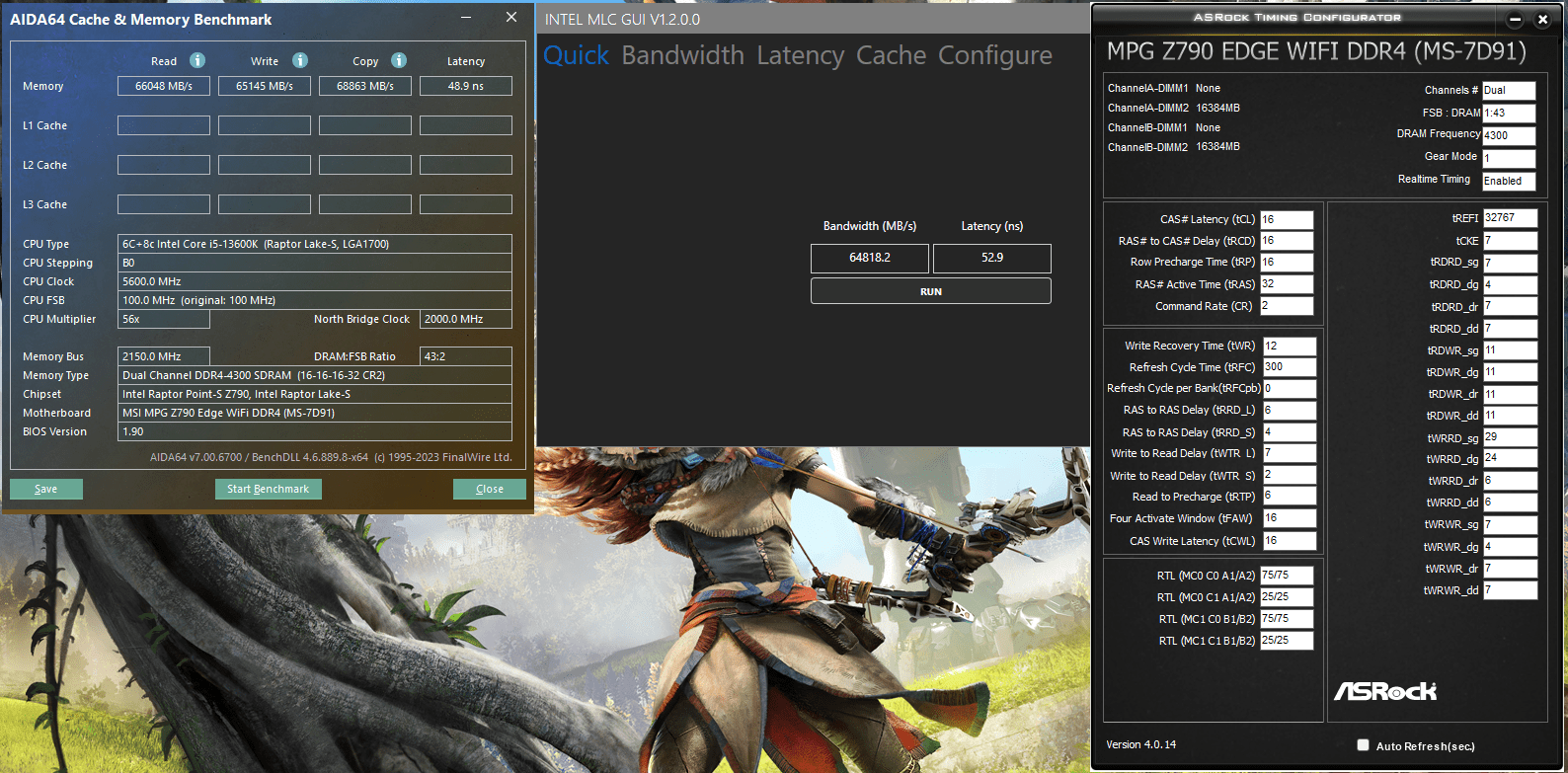
Task: Click the FSB : DRAM field 1:43
Action: pyautogui.click(x=1509, y=113)
